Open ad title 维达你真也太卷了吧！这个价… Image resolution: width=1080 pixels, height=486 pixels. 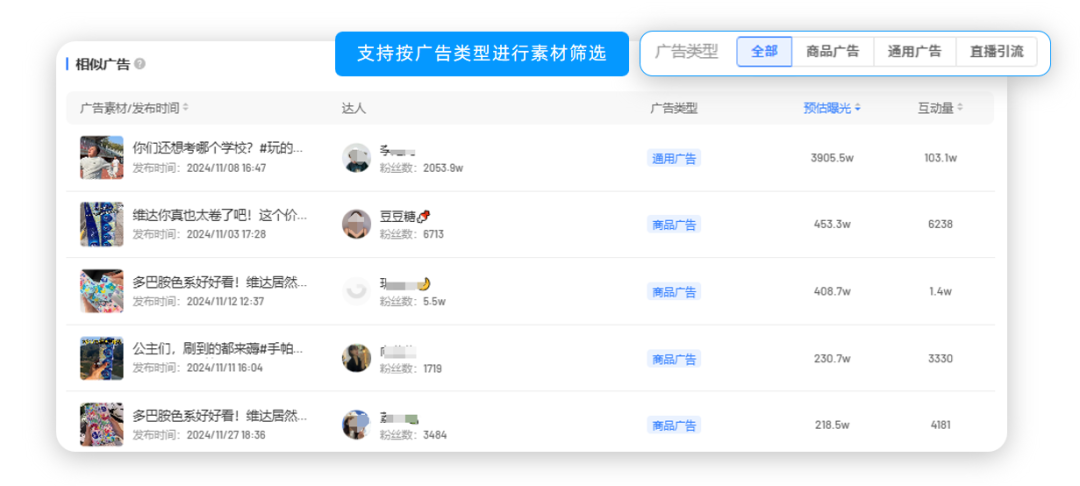pos(220,215)
